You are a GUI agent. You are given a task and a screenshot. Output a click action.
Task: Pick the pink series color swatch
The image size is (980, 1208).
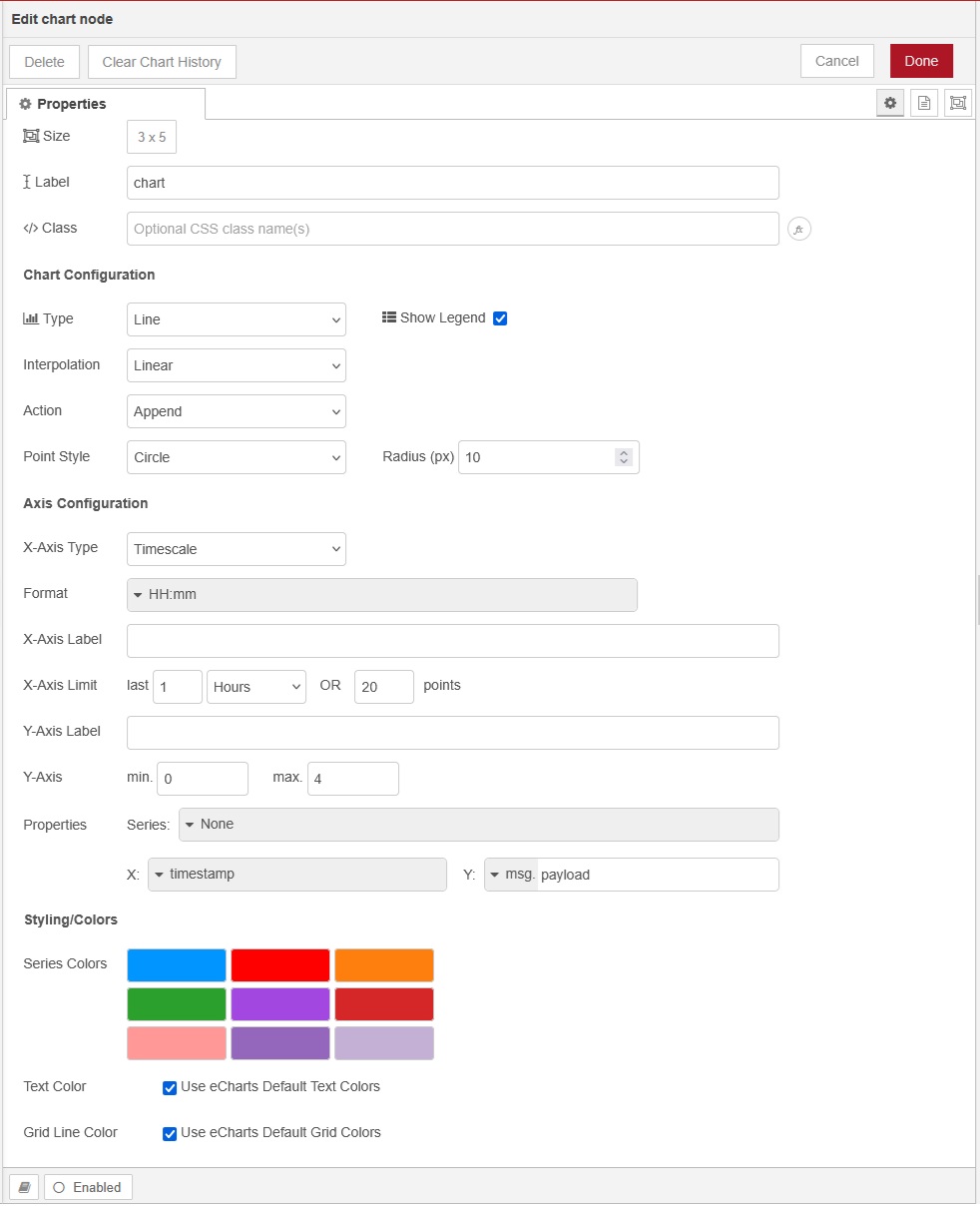[x=177, y=1043]
